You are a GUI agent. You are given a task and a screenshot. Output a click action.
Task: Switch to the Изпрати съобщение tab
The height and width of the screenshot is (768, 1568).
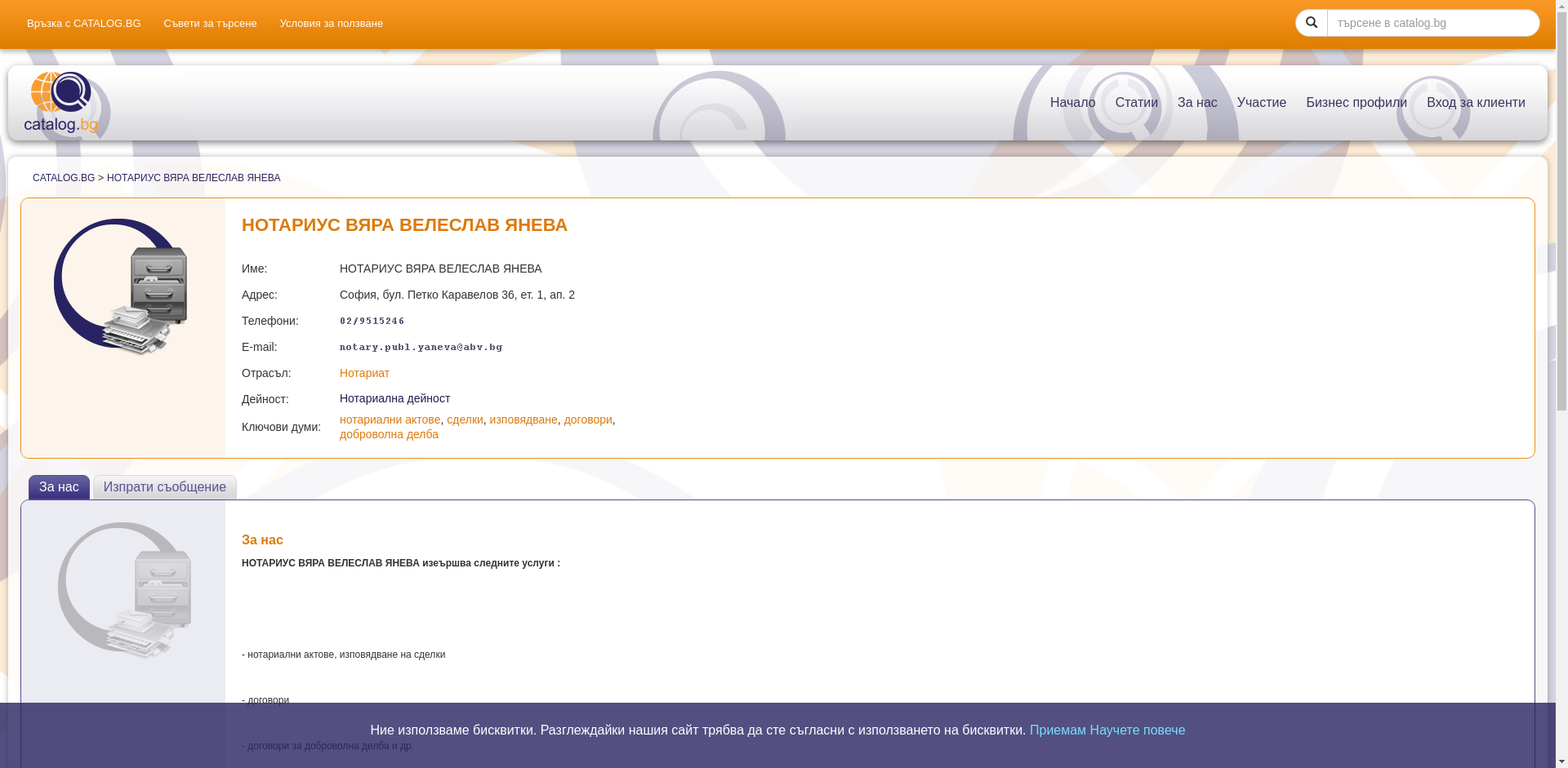pyautogui.click(x=164, y=487)
